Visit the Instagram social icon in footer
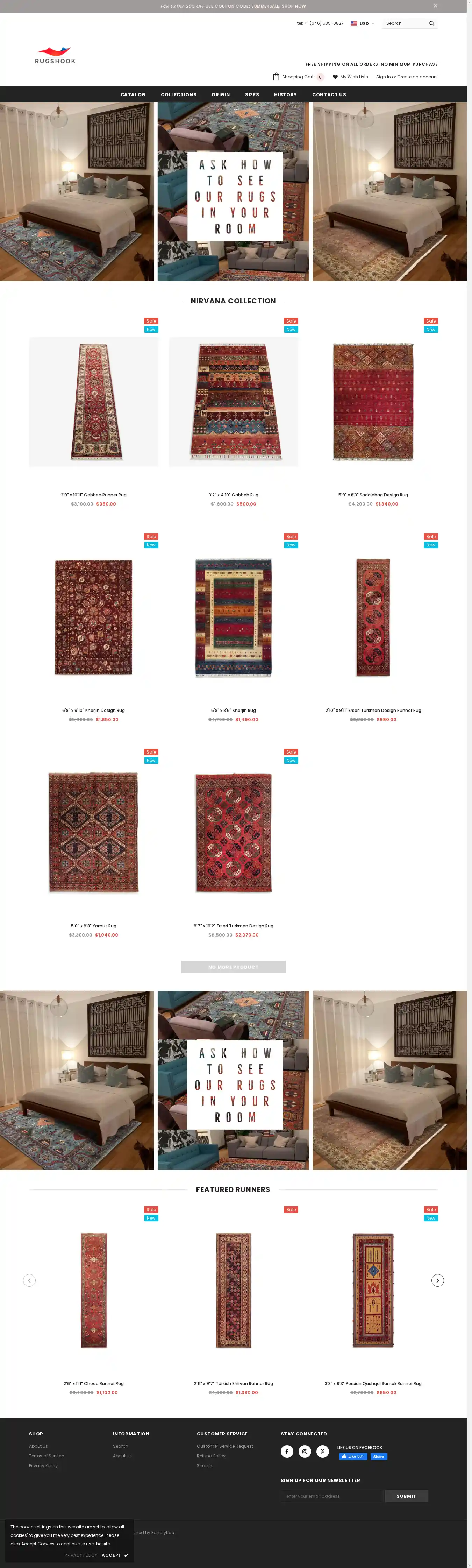This screenshot has height=1568, width=472. click(305, 1451)
